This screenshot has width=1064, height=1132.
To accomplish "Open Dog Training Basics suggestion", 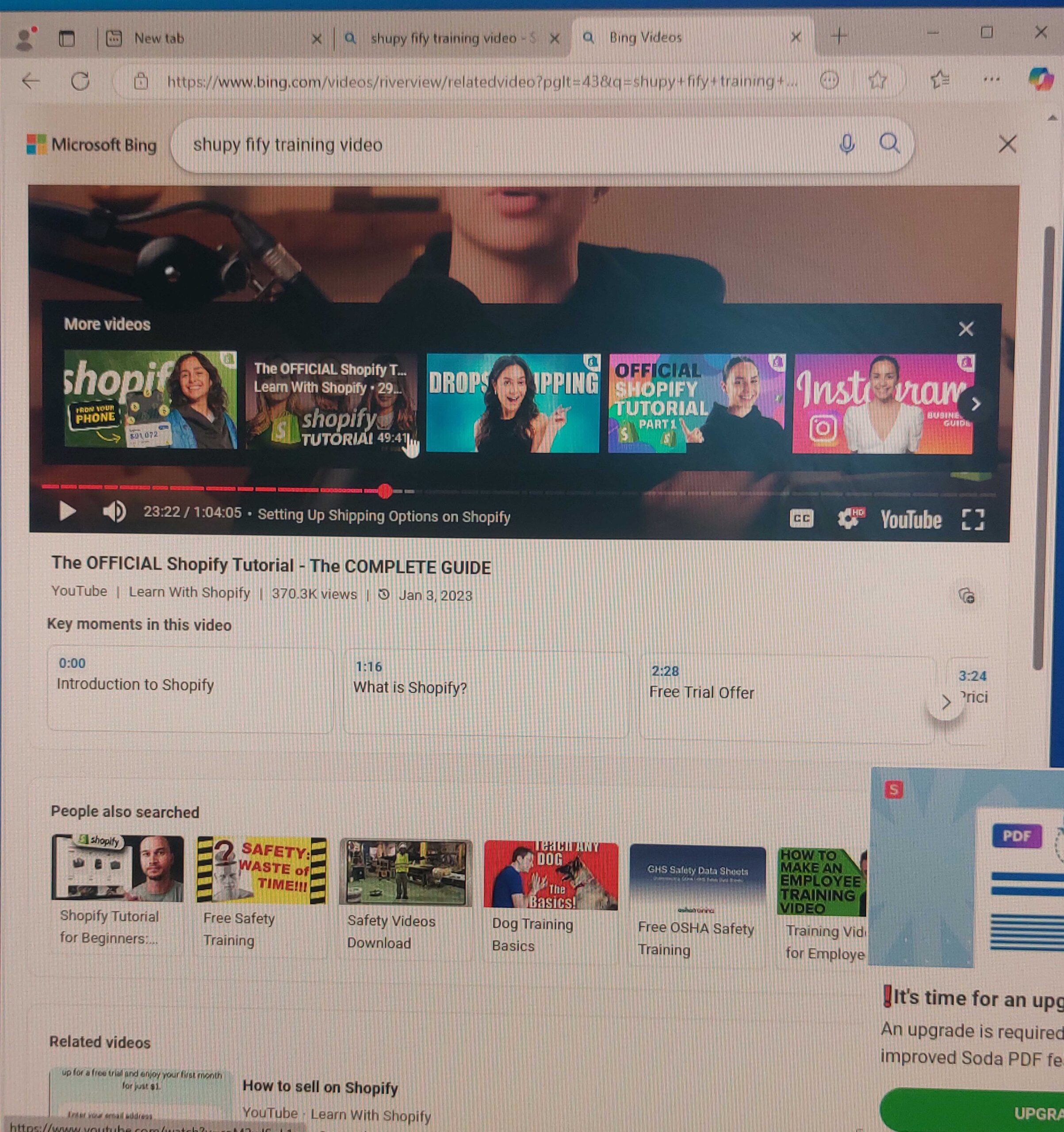I will (x=550, y=900).
